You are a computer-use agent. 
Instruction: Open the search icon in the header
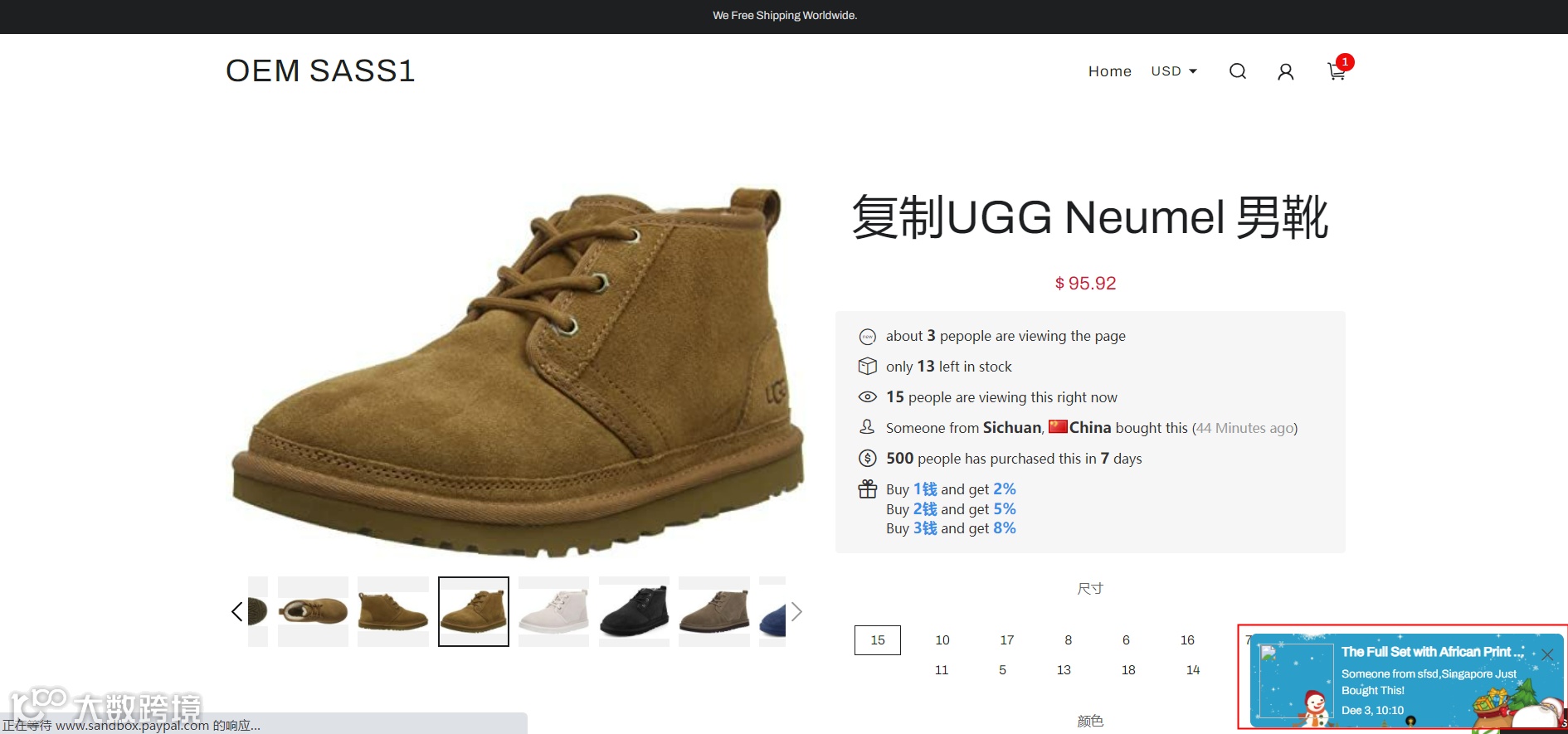(x=1238, y=71)
